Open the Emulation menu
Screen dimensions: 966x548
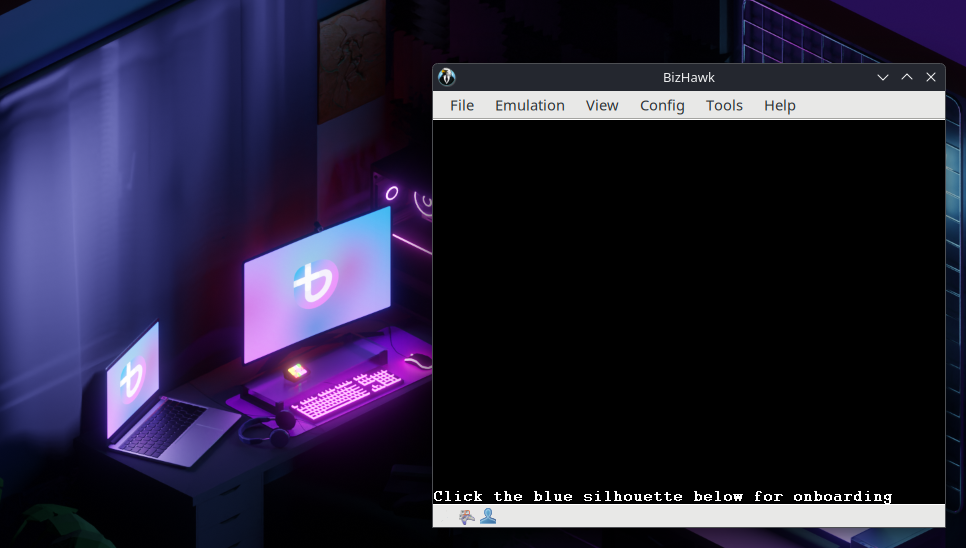pos(530,105)
